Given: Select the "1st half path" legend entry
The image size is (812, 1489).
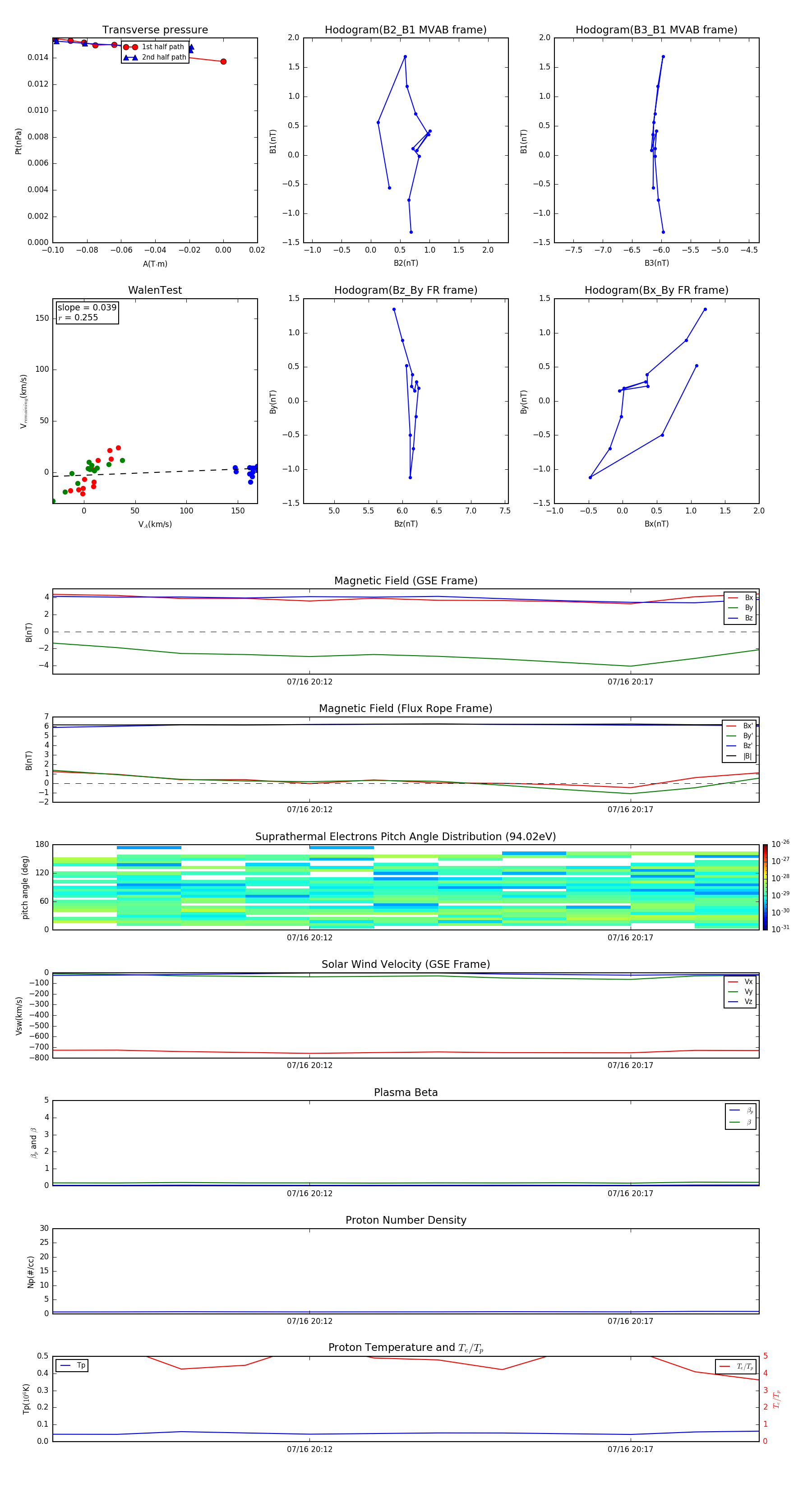Looking at the screenshot, I should [155, 47].
